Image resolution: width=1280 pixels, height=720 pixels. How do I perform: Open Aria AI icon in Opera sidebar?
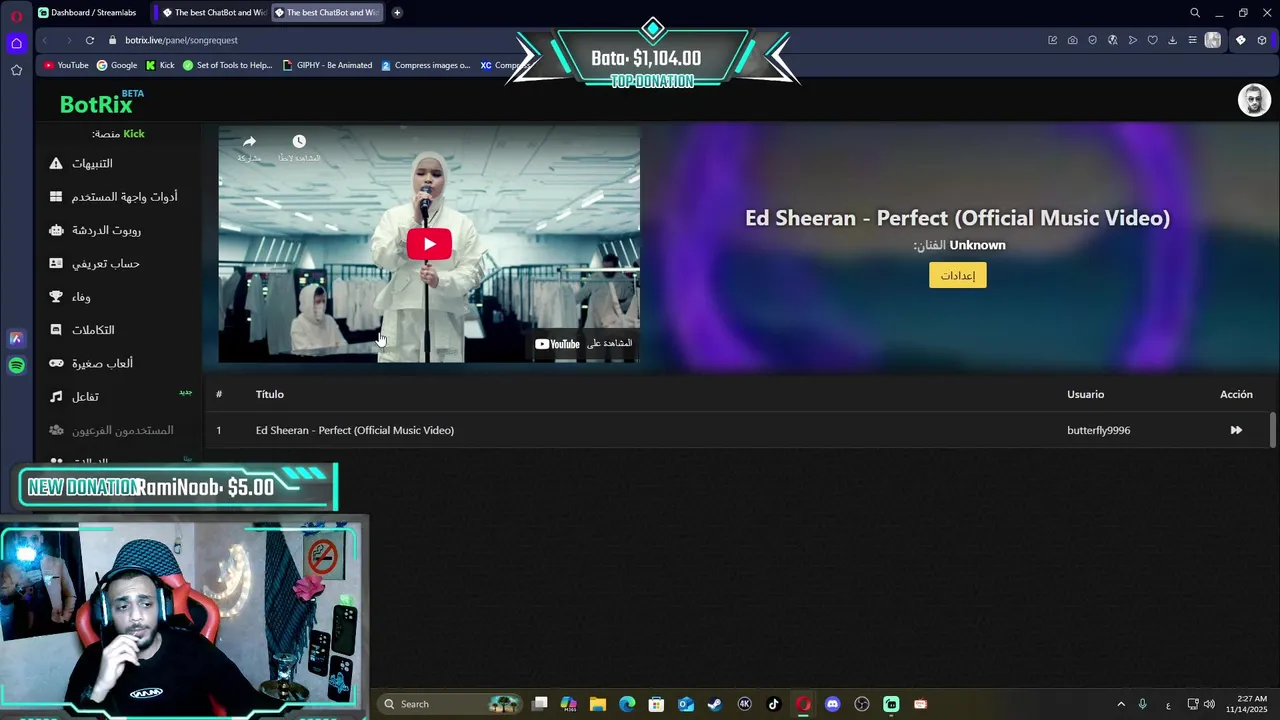click(16, 338)
